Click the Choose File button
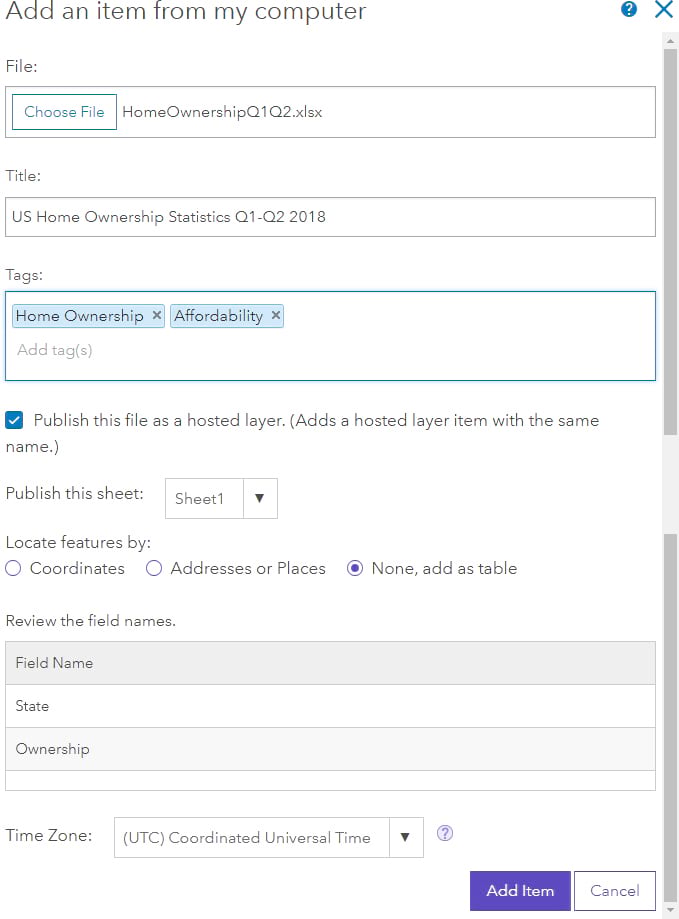 63,112
